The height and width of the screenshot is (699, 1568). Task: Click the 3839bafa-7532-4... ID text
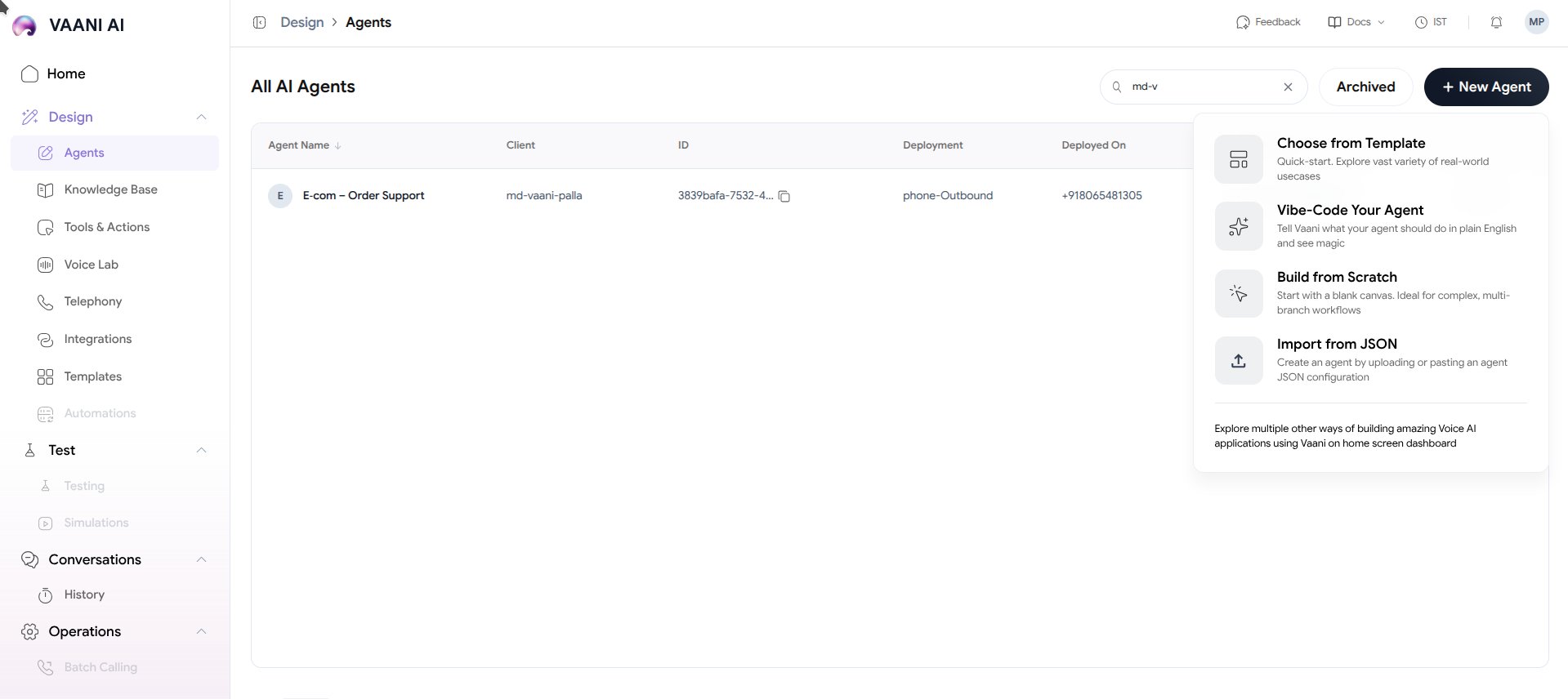coord(725,196)
